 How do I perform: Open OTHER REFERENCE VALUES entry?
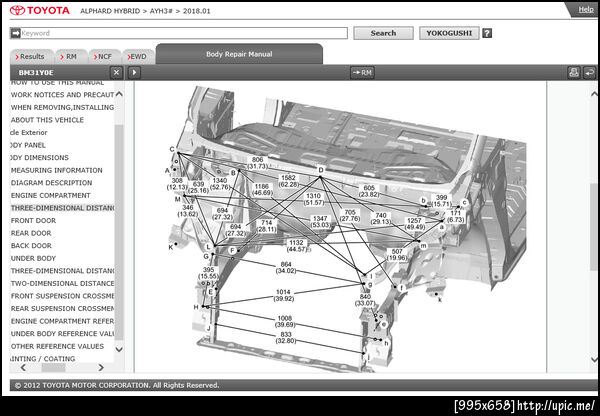click(x=57, y=346)
